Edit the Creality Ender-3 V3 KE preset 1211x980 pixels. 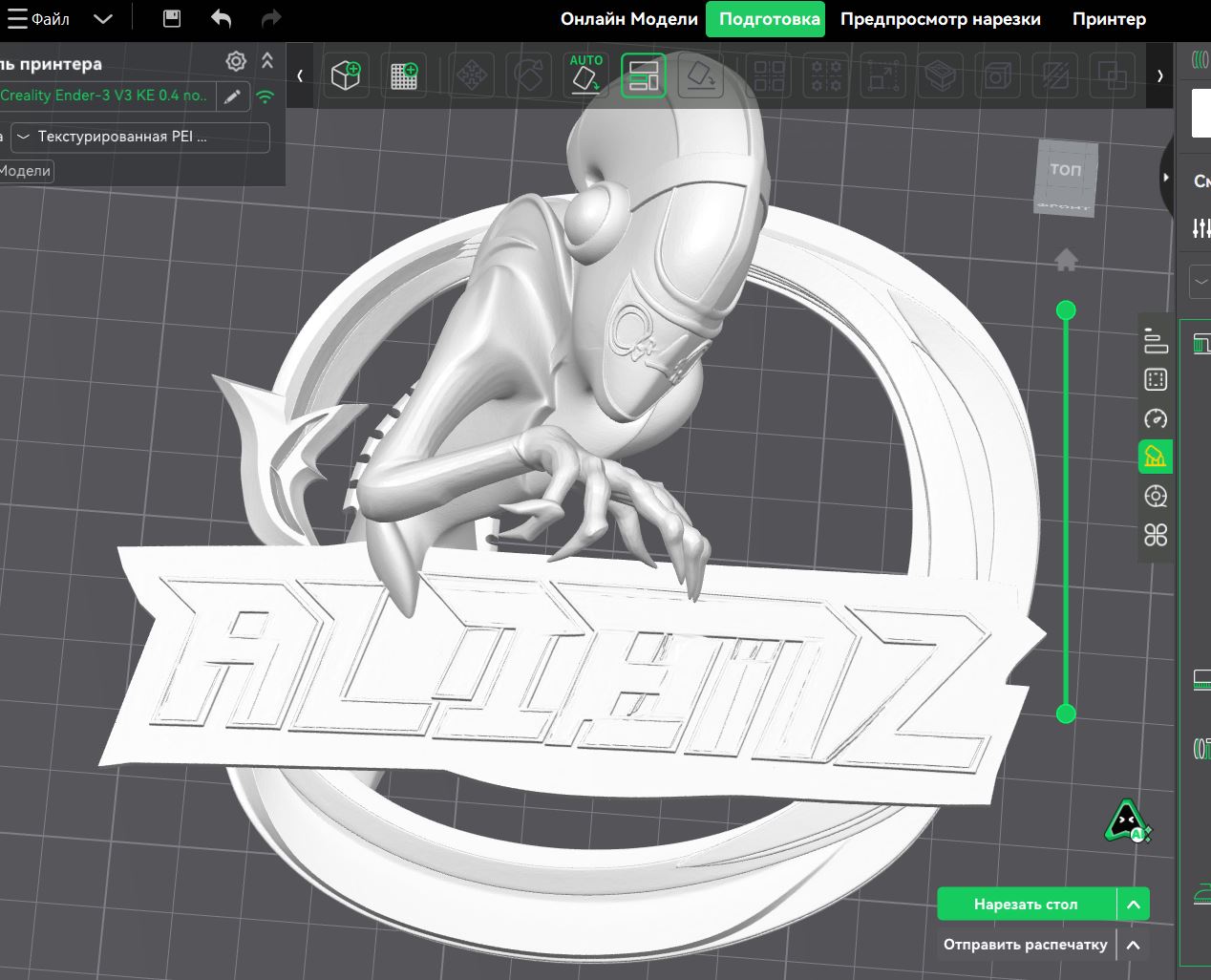(232, 96)
